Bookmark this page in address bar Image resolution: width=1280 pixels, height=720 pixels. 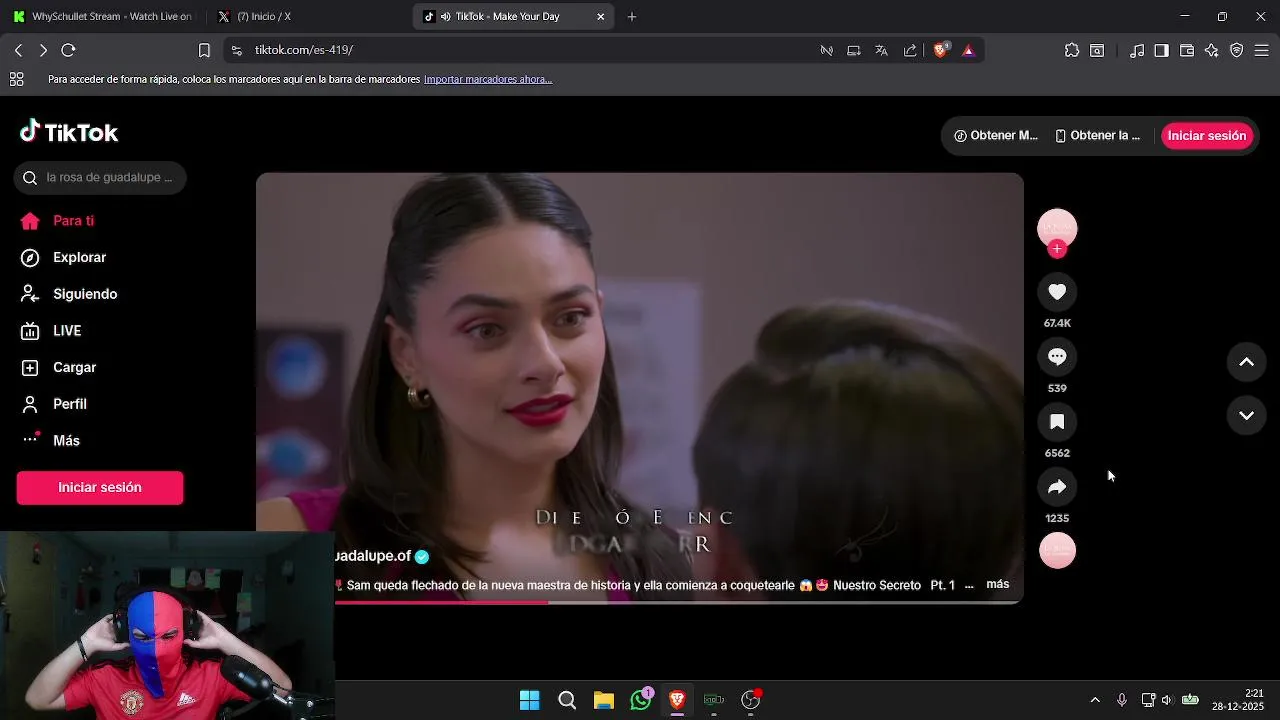click(204, 50)
